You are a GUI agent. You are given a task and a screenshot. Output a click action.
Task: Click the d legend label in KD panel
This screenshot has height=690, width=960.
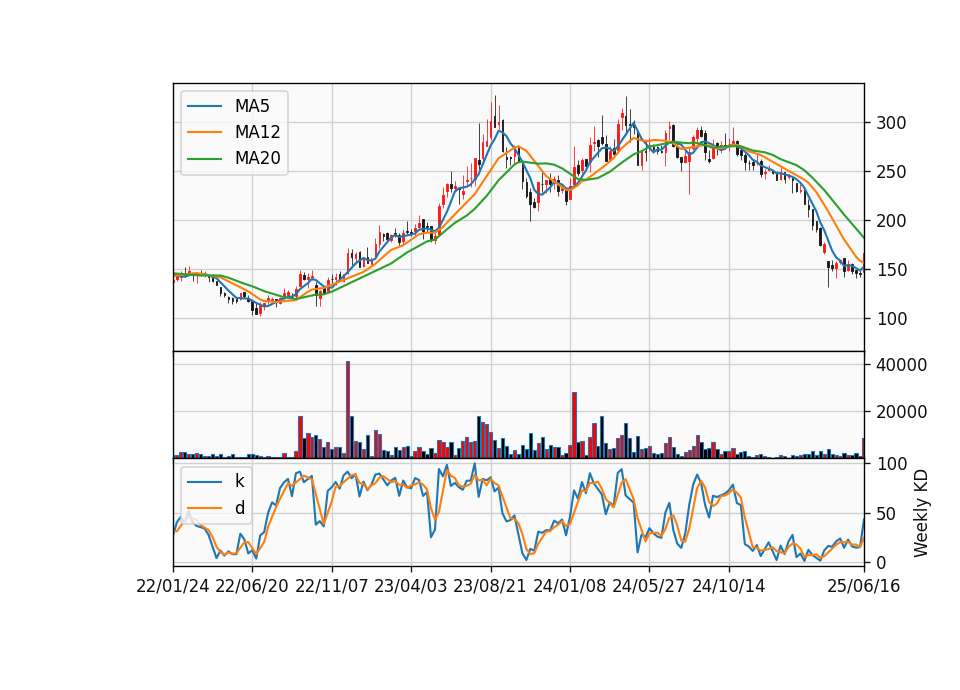tap(240, 508)
